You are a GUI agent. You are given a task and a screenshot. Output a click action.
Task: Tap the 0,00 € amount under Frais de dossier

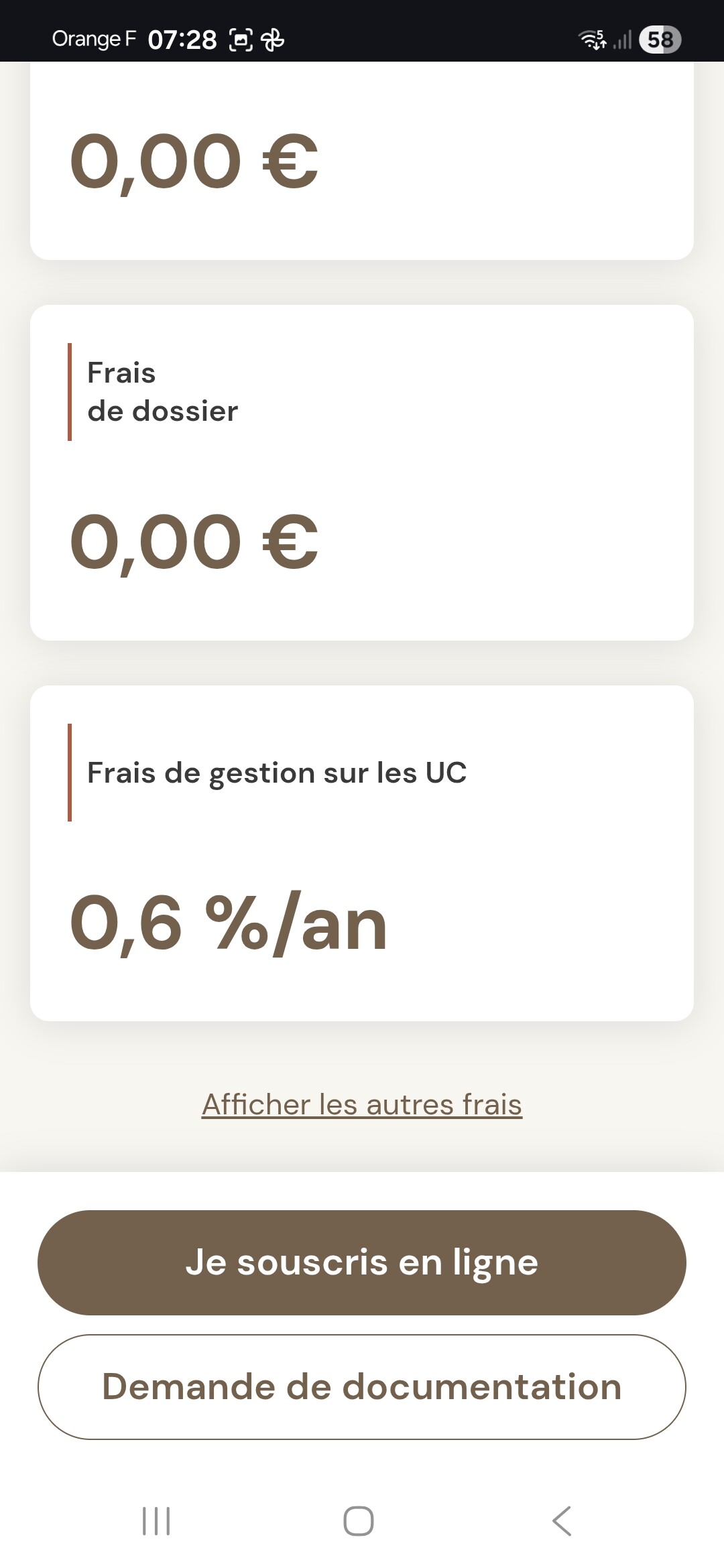[194, 541]
